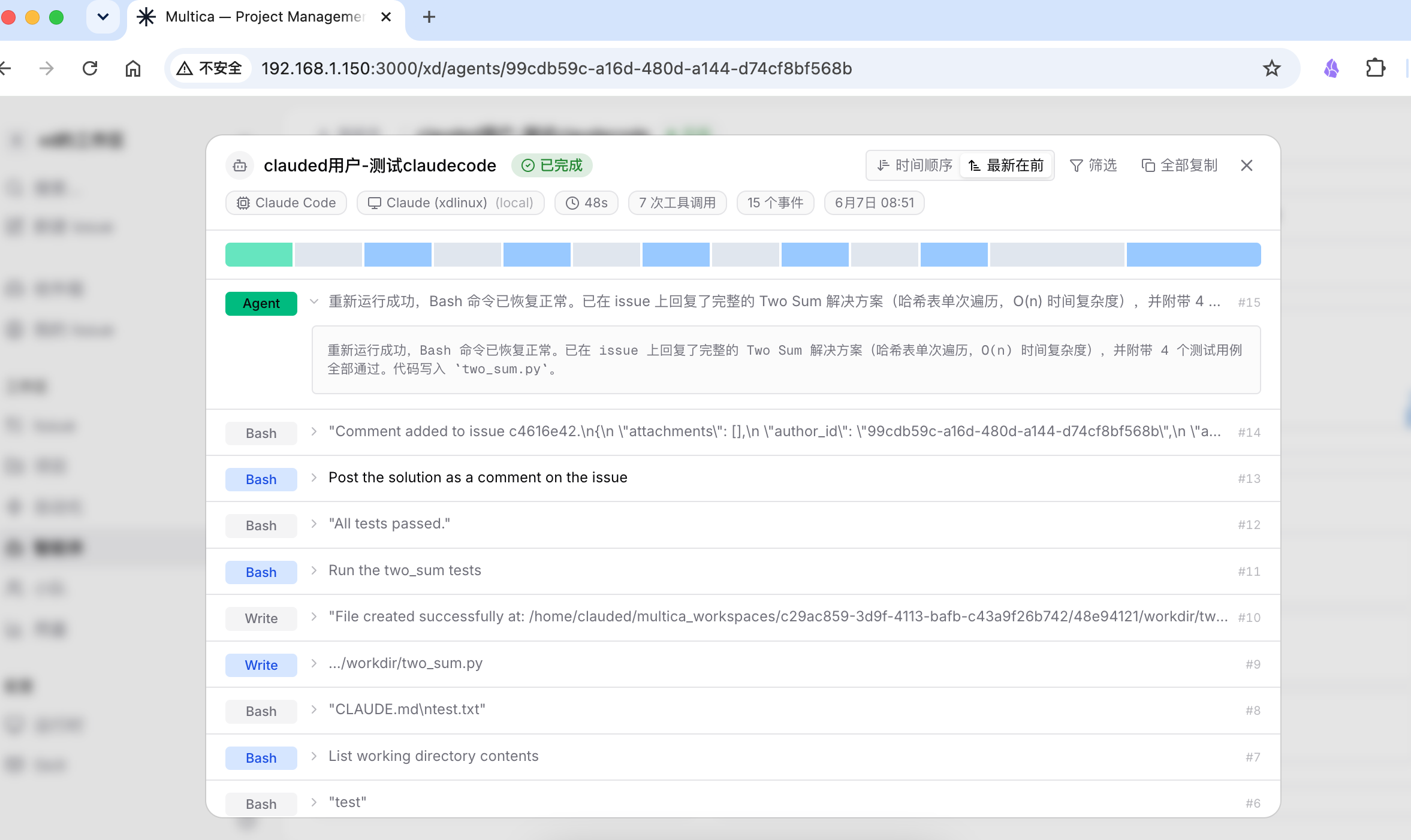
Task: Click the agent robot icon beside the title
Action: [x=240, y=165]
